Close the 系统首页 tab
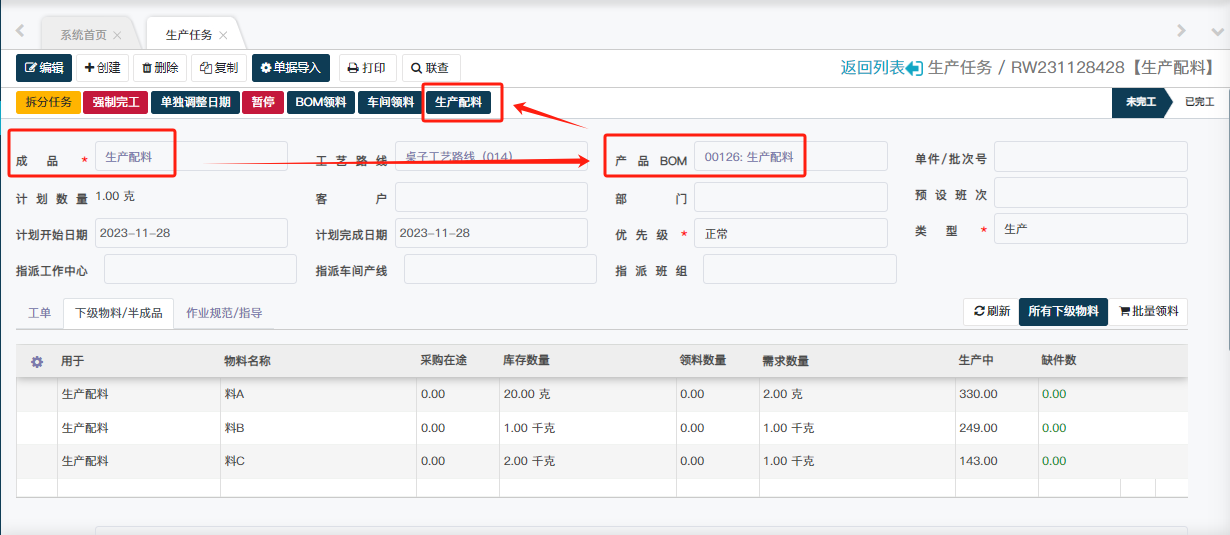 coord(117,35)
